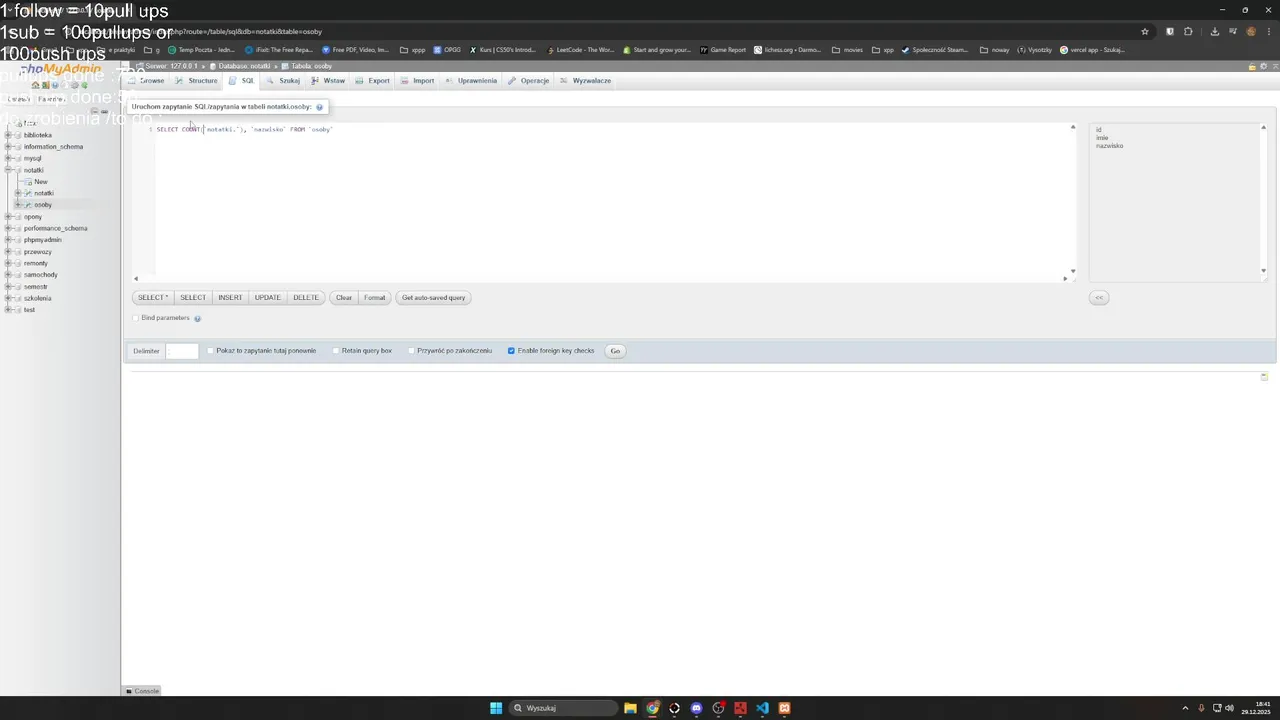Screen dimensions: 1280x720
Task: Open Bind parameters help icon
Action: coord(197,318)
